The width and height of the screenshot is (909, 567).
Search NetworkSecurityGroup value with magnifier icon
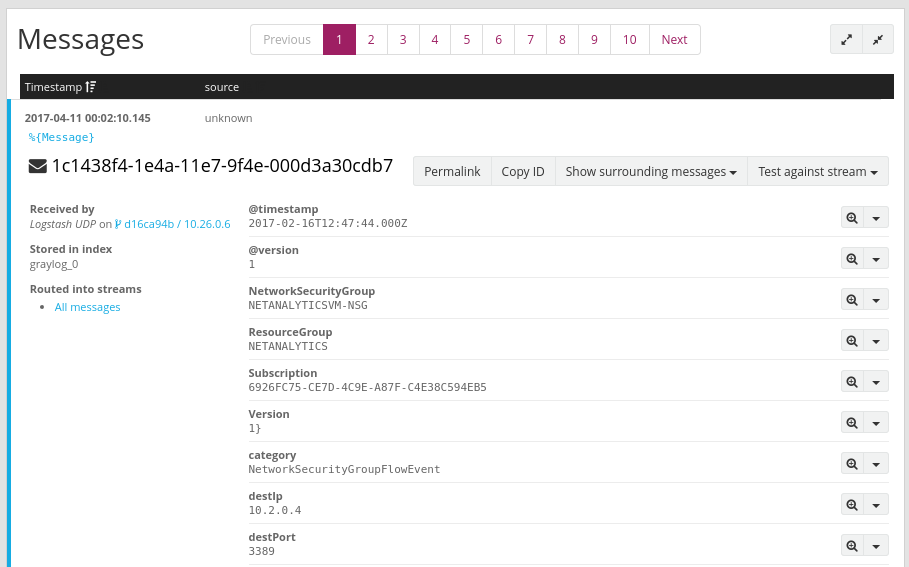pyautogui.click(x=852, y=300)
